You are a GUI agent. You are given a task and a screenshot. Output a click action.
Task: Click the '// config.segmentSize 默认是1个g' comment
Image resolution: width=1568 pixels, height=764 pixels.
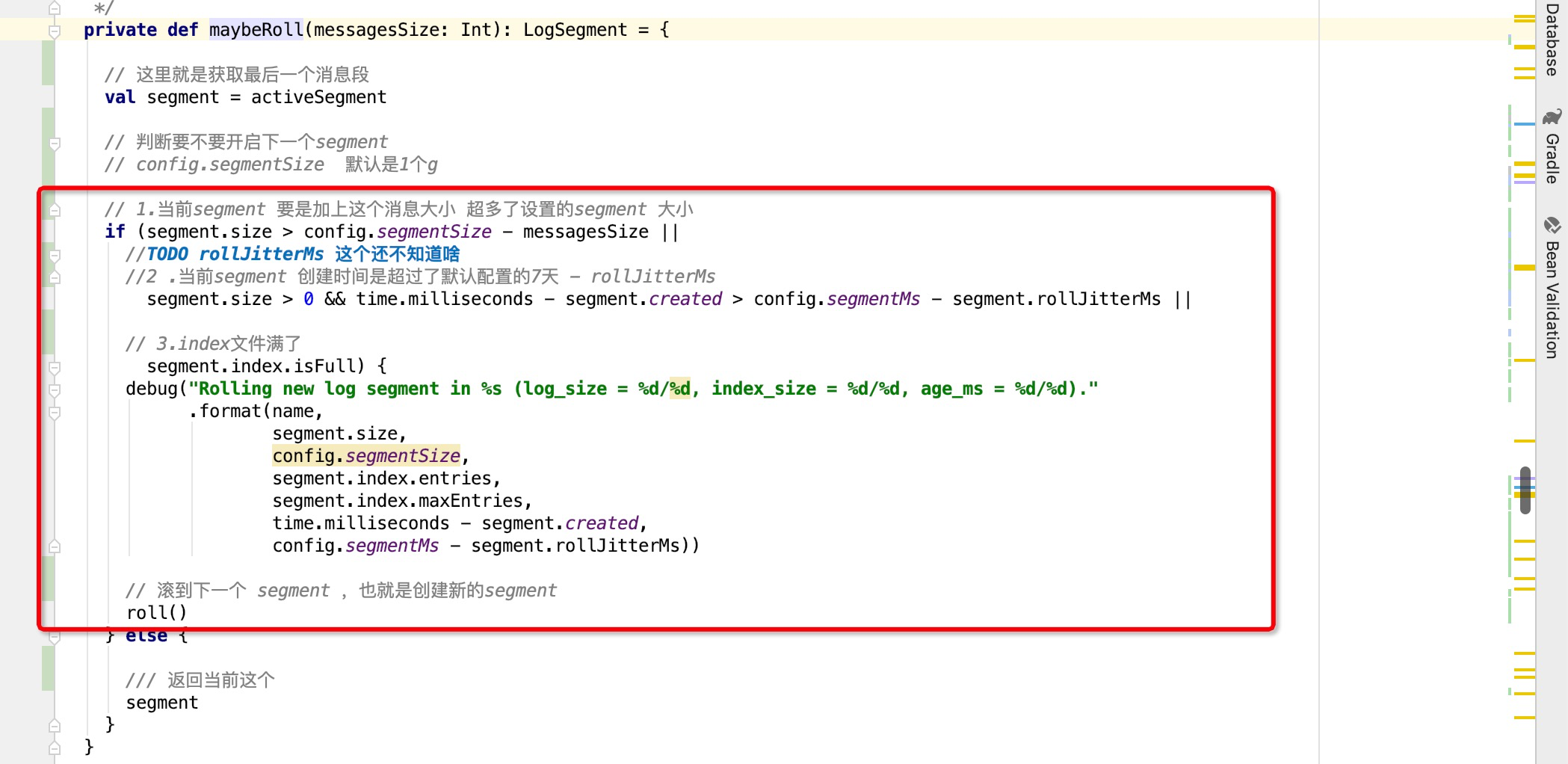[271, 164]
